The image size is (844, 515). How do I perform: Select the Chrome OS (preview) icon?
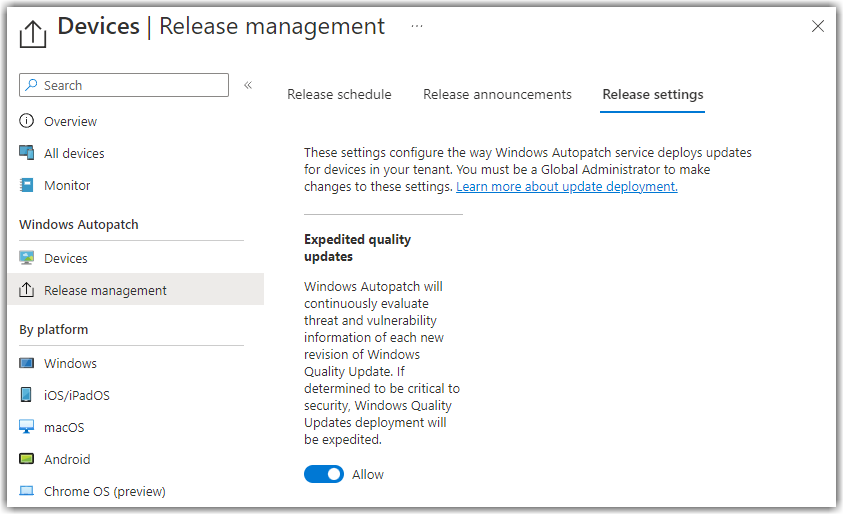point(26,491)
